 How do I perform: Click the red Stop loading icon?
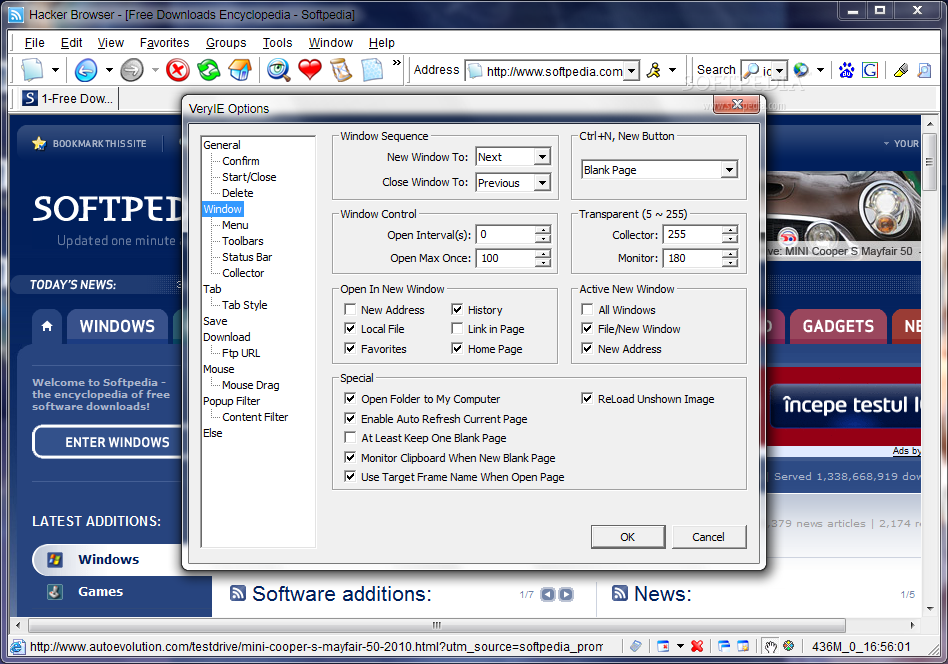178,70
